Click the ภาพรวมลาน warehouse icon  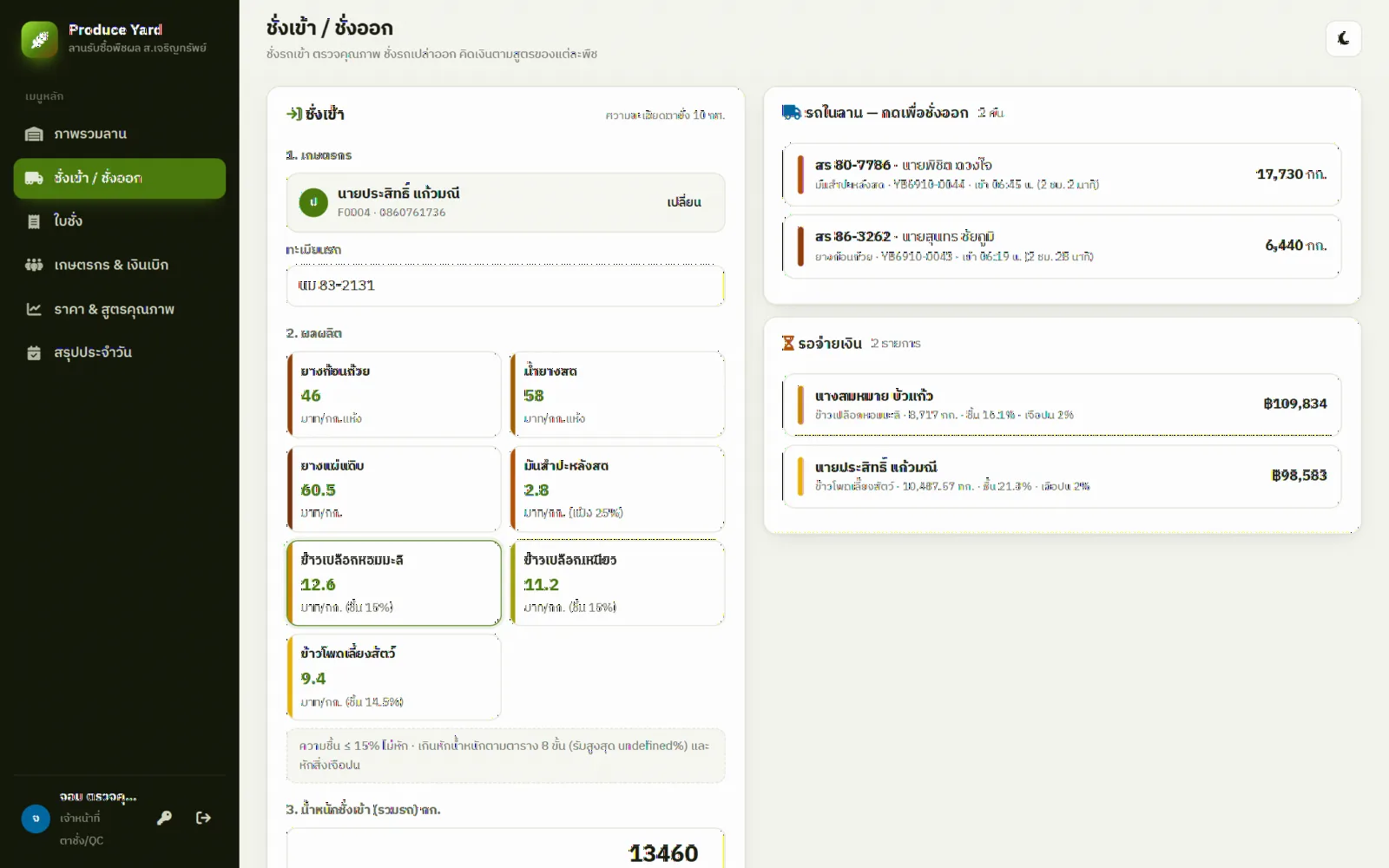34,134
